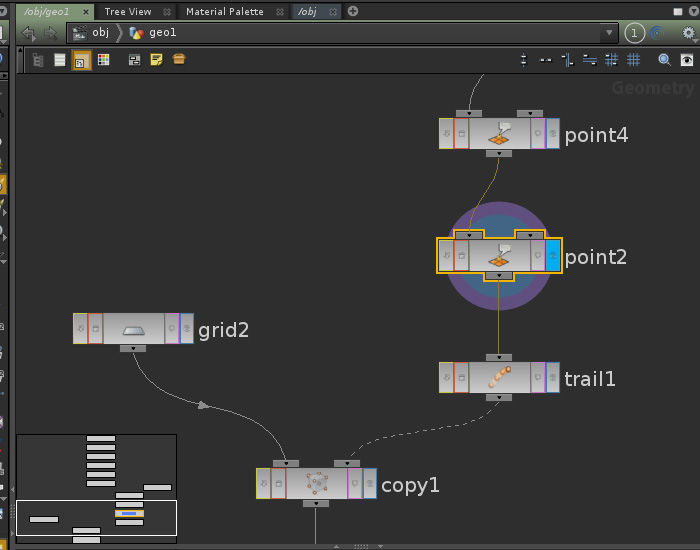Switch to the Material Palette tab
The height and width of the screenshot is (550, 700).
[224, 11]
